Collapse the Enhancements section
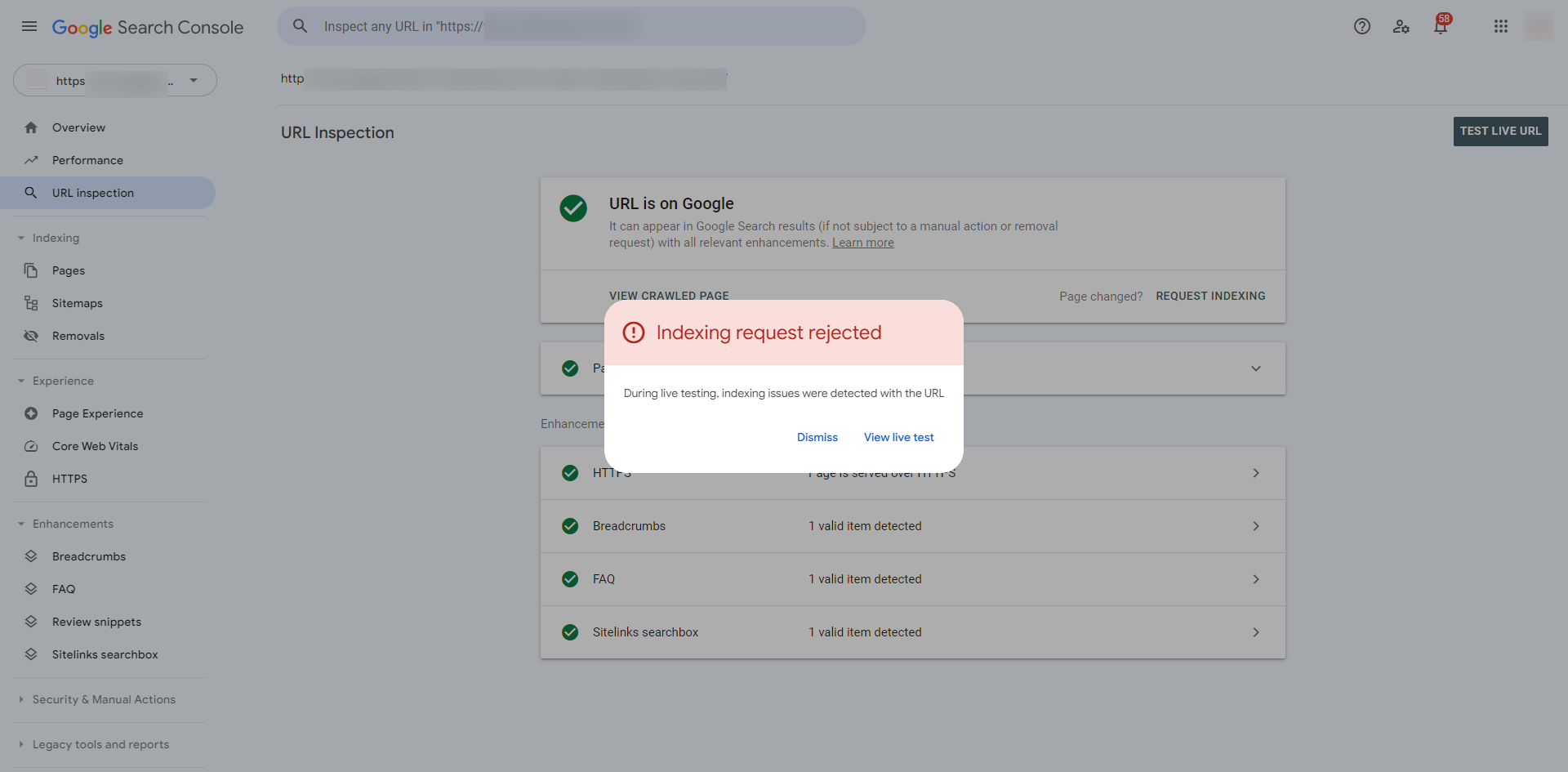Screen dimensions: 1568x772 pyautogui.click(x=21, y=524)
